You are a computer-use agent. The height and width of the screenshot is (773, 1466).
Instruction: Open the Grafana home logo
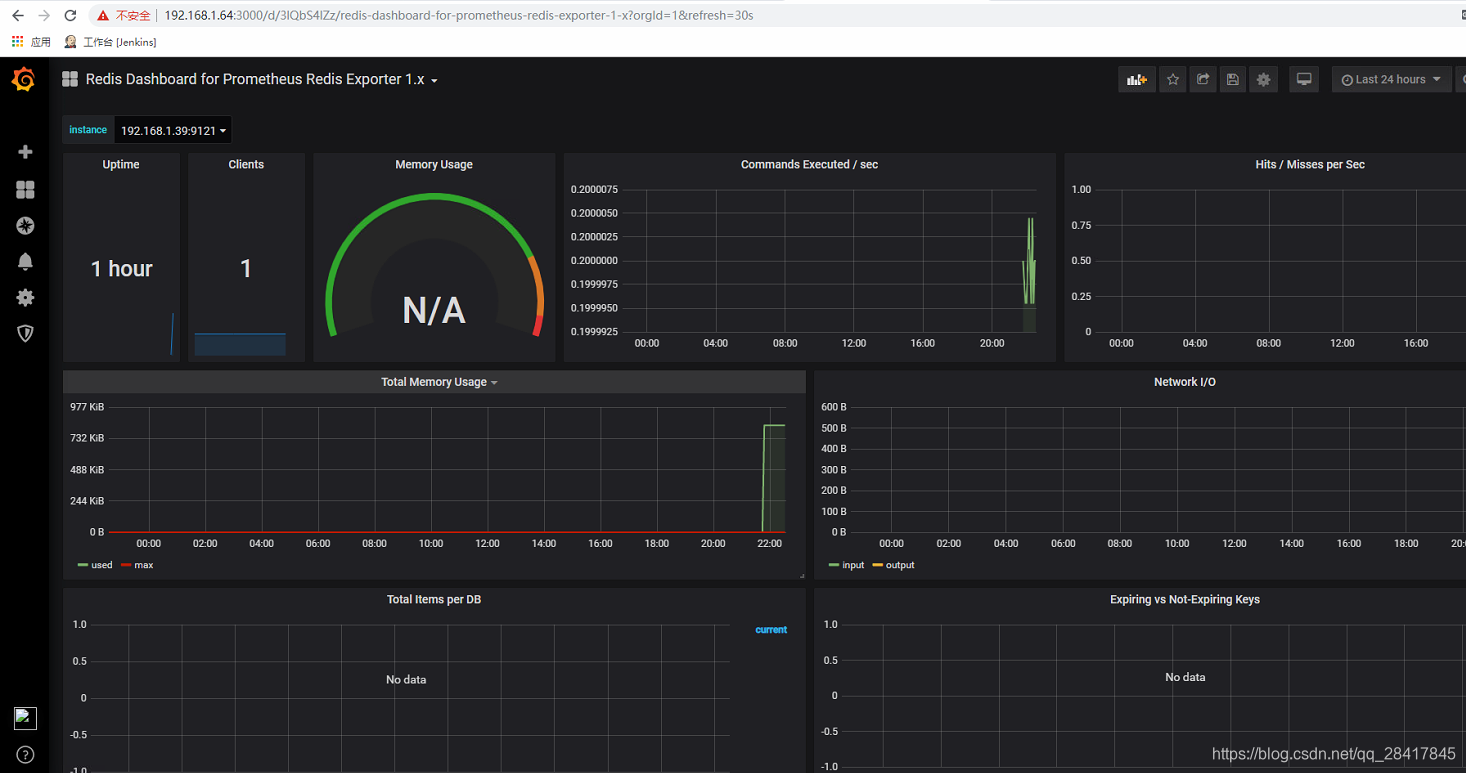point(24,80)
